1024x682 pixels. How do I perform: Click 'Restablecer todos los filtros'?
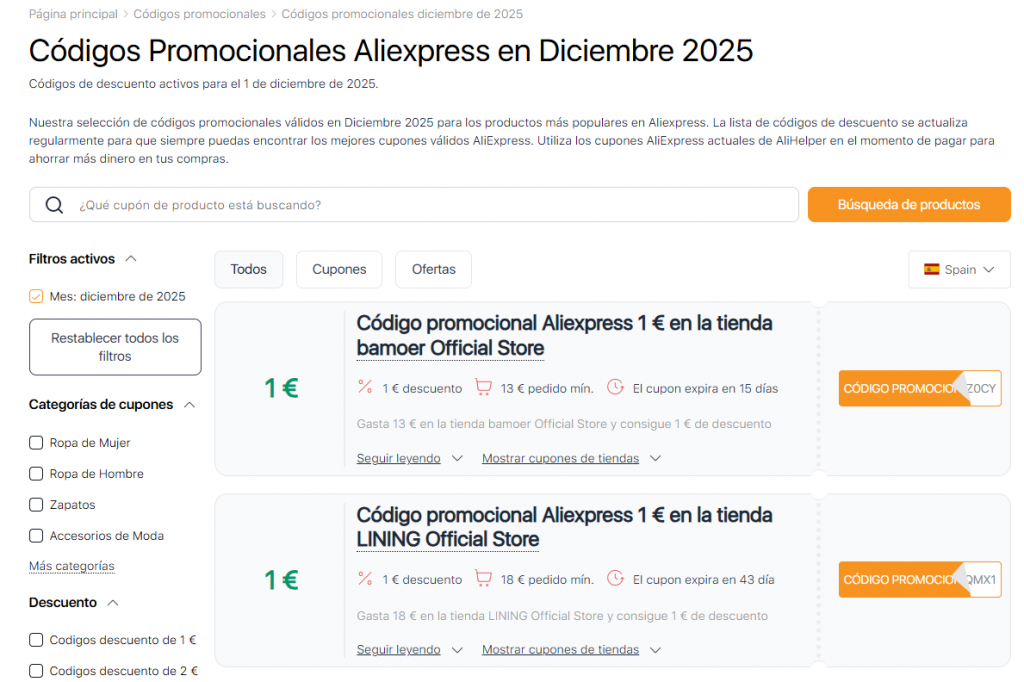point(114,347)
